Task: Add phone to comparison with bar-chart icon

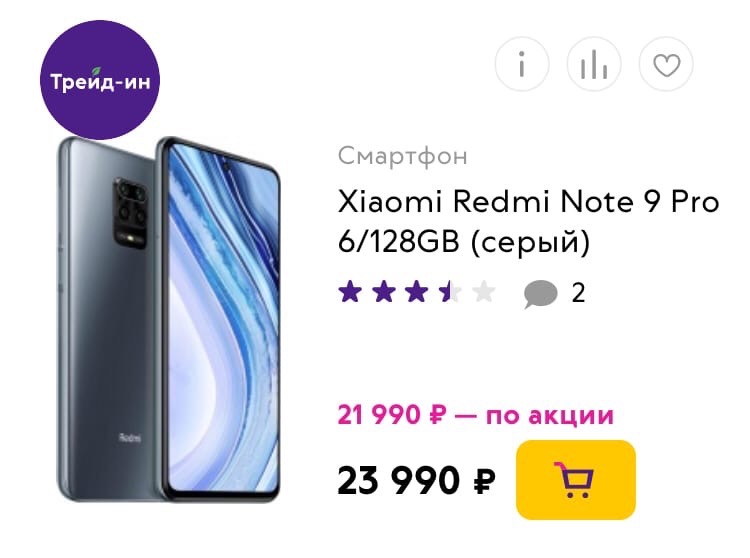Action: coord(594,64)
